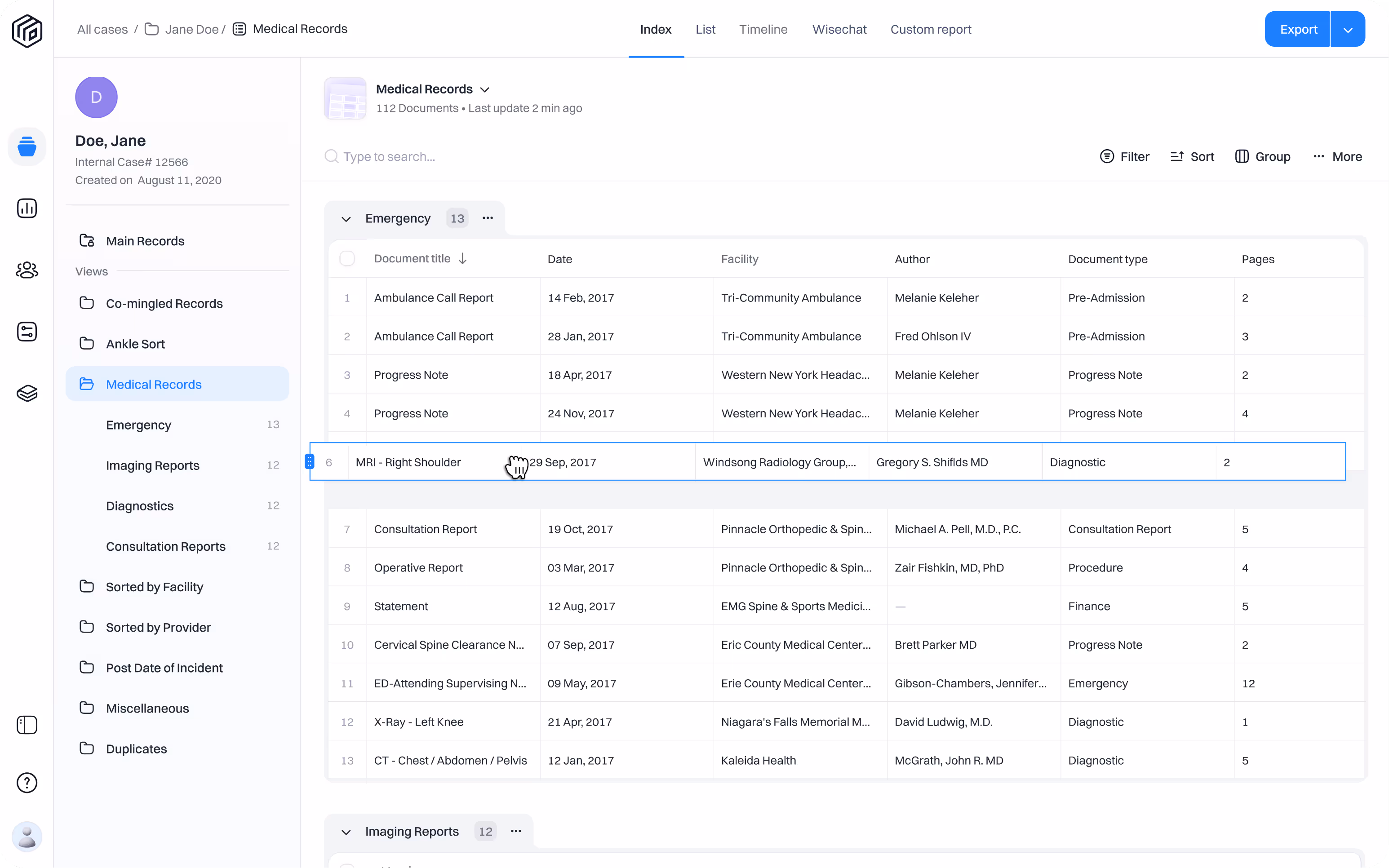Click the stacked layers sidebar icon
Screen dimensions: 1389x868
click(x=27, y=393)
